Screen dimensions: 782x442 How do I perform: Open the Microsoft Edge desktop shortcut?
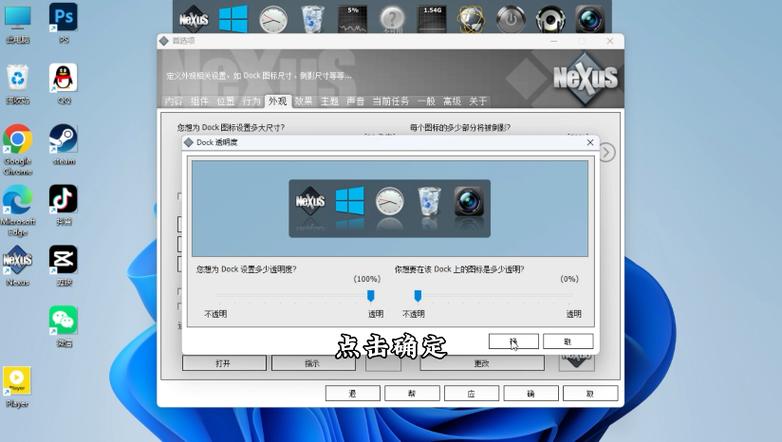17,210
